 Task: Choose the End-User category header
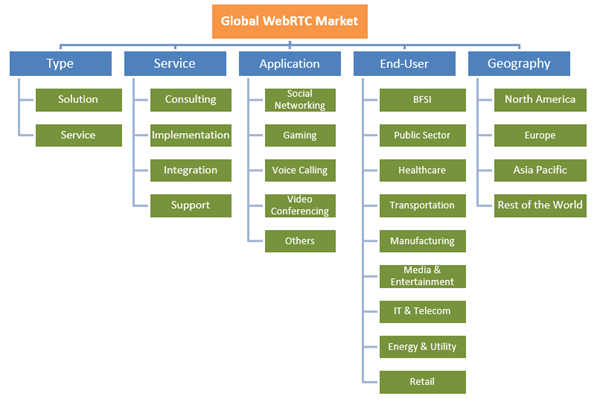pyautogui.click(x=405, y=64)
